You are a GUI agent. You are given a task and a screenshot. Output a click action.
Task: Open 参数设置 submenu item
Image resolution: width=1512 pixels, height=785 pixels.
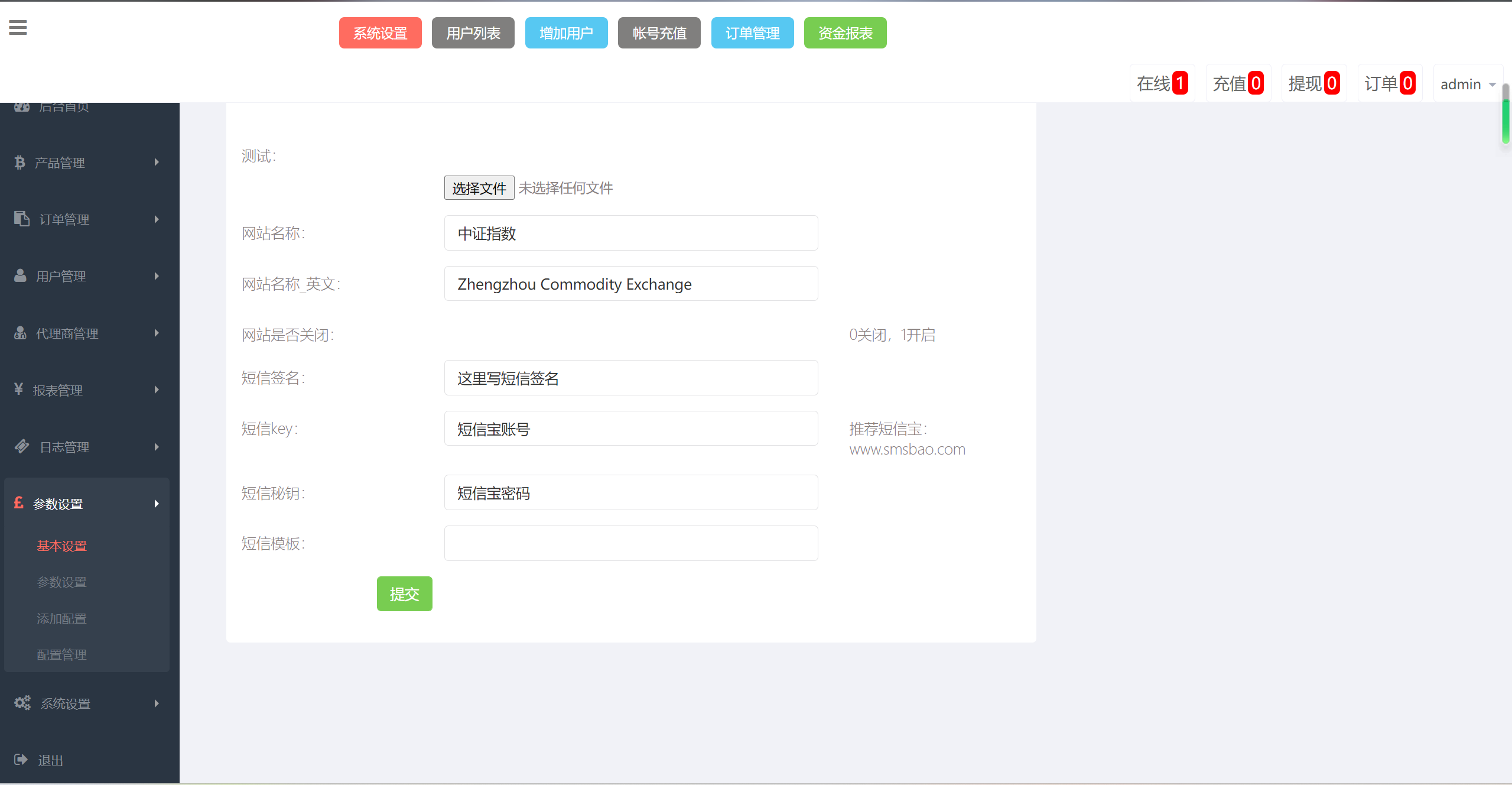62,582
